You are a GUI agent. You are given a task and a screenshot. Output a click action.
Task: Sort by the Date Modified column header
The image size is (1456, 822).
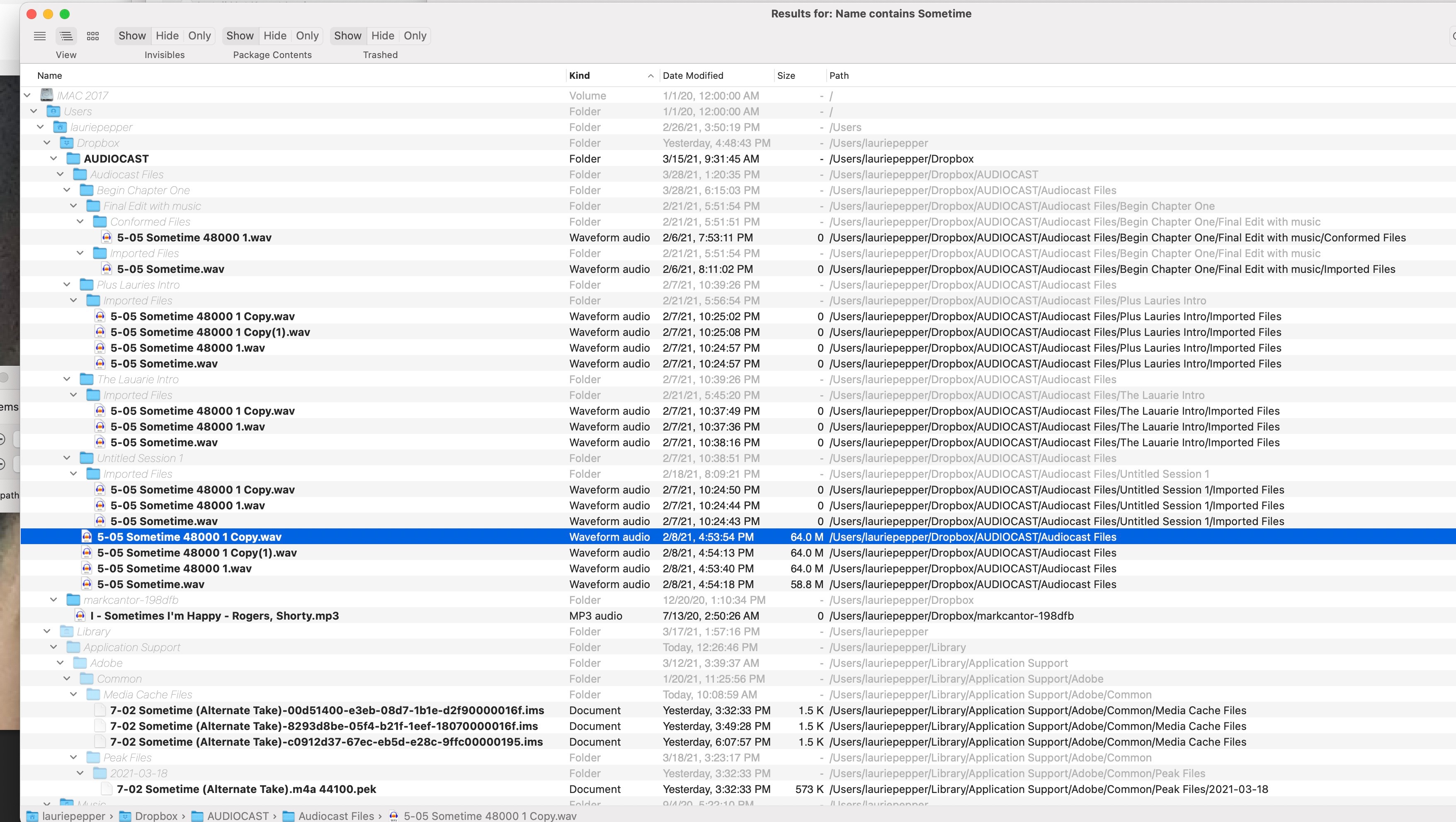(692, 75)
